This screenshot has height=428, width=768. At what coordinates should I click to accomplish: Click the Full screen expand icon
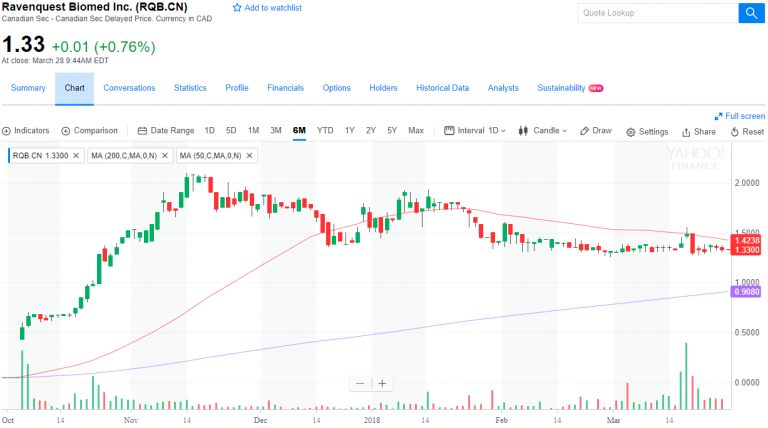(719, 116)
